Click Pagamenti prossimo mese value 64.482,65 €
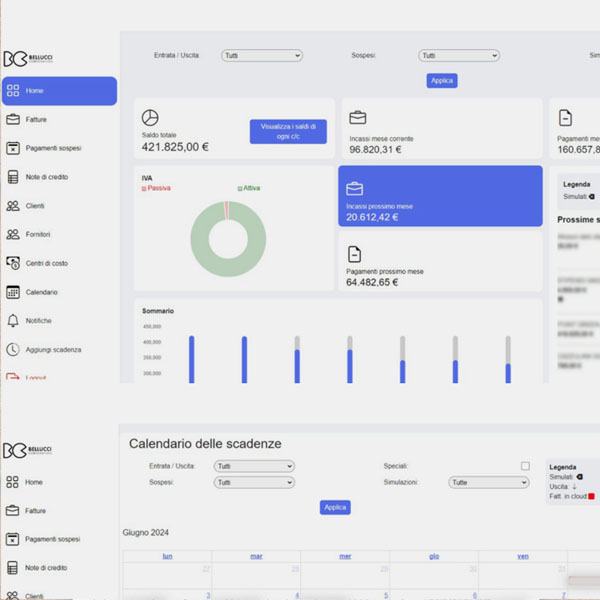Image resolution: width=600 pixels, height=600 pixels. point(372,282)
